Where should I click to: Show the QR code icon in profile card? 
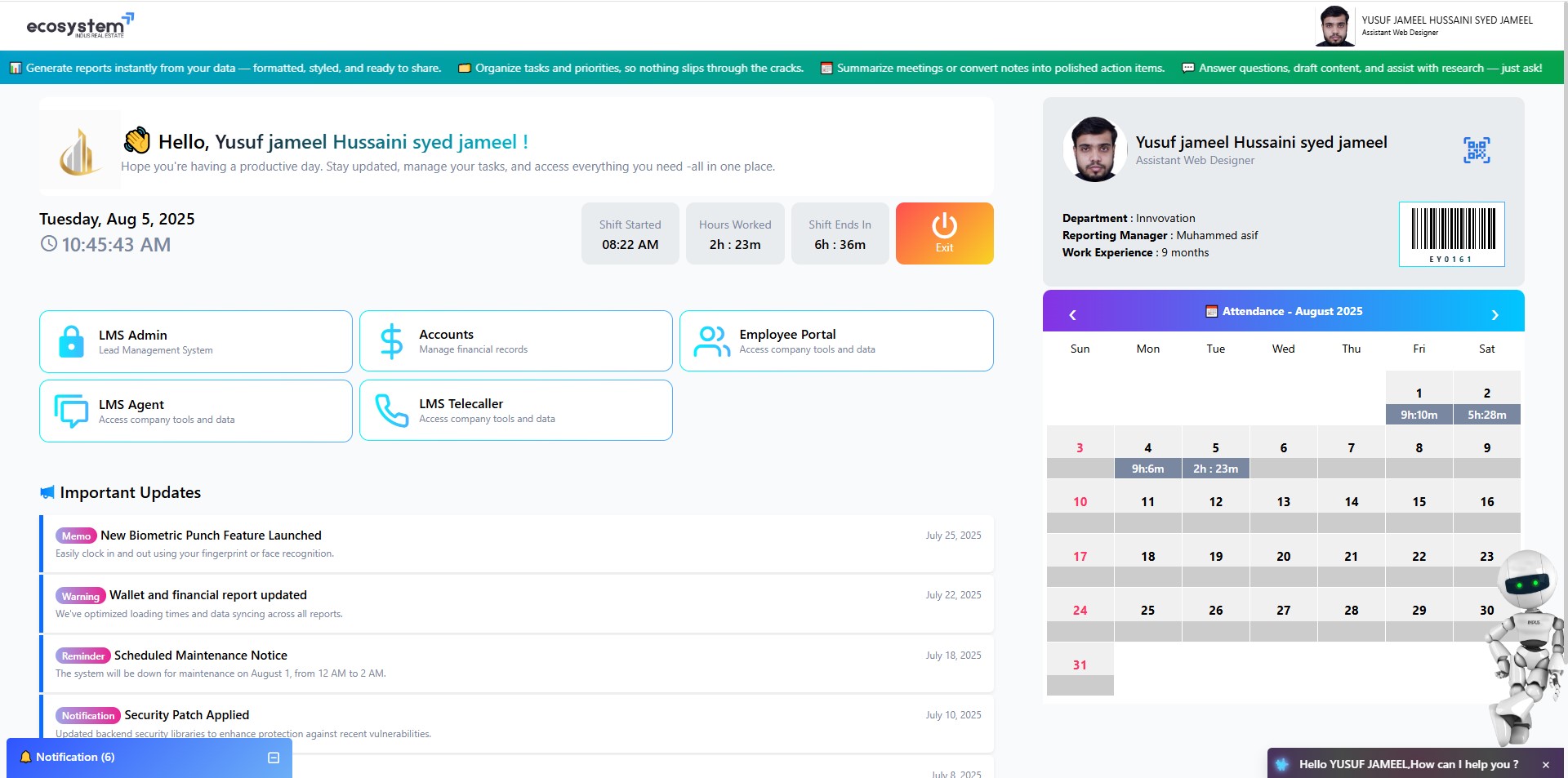1477,150
